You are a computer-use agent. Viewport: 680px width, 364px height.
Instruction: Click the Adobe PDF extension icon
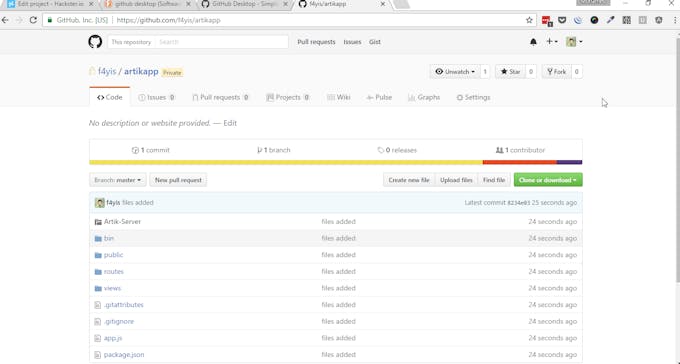pos(546,20)
